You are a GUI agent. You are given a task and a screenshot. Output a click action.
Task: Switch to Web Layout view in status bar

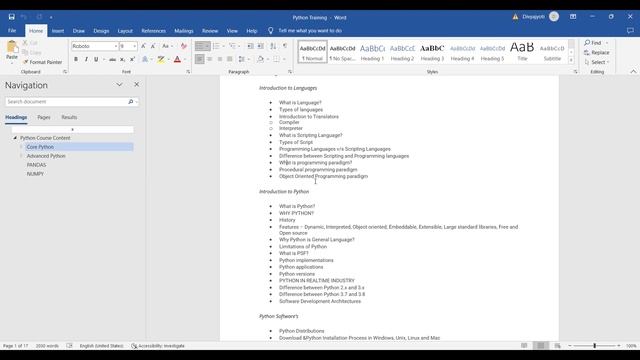(x=558, y=346)
